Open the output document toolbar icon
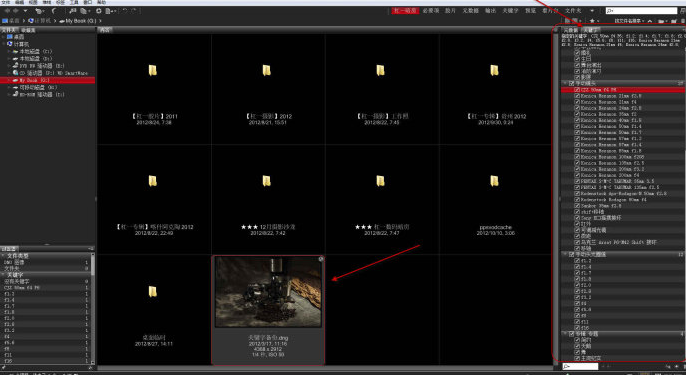 coord(110,11)
